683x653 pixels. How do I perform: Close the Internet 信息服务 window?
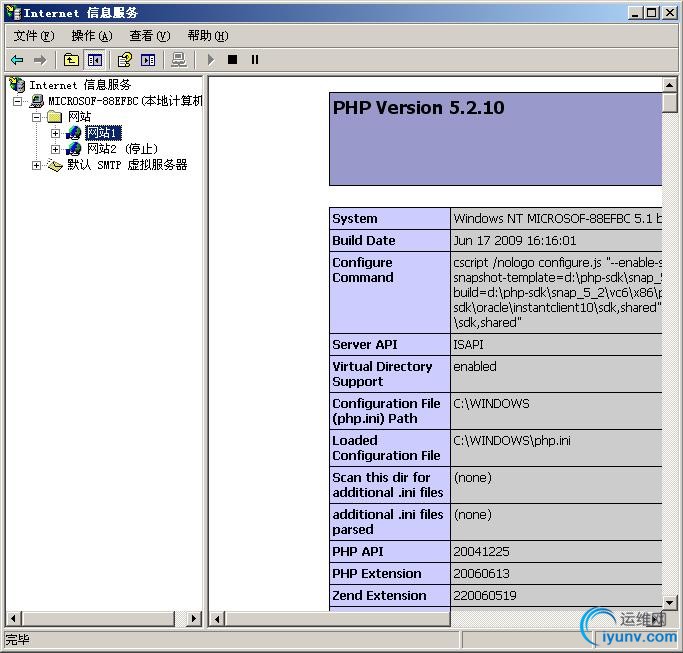[x=669, y=13]
